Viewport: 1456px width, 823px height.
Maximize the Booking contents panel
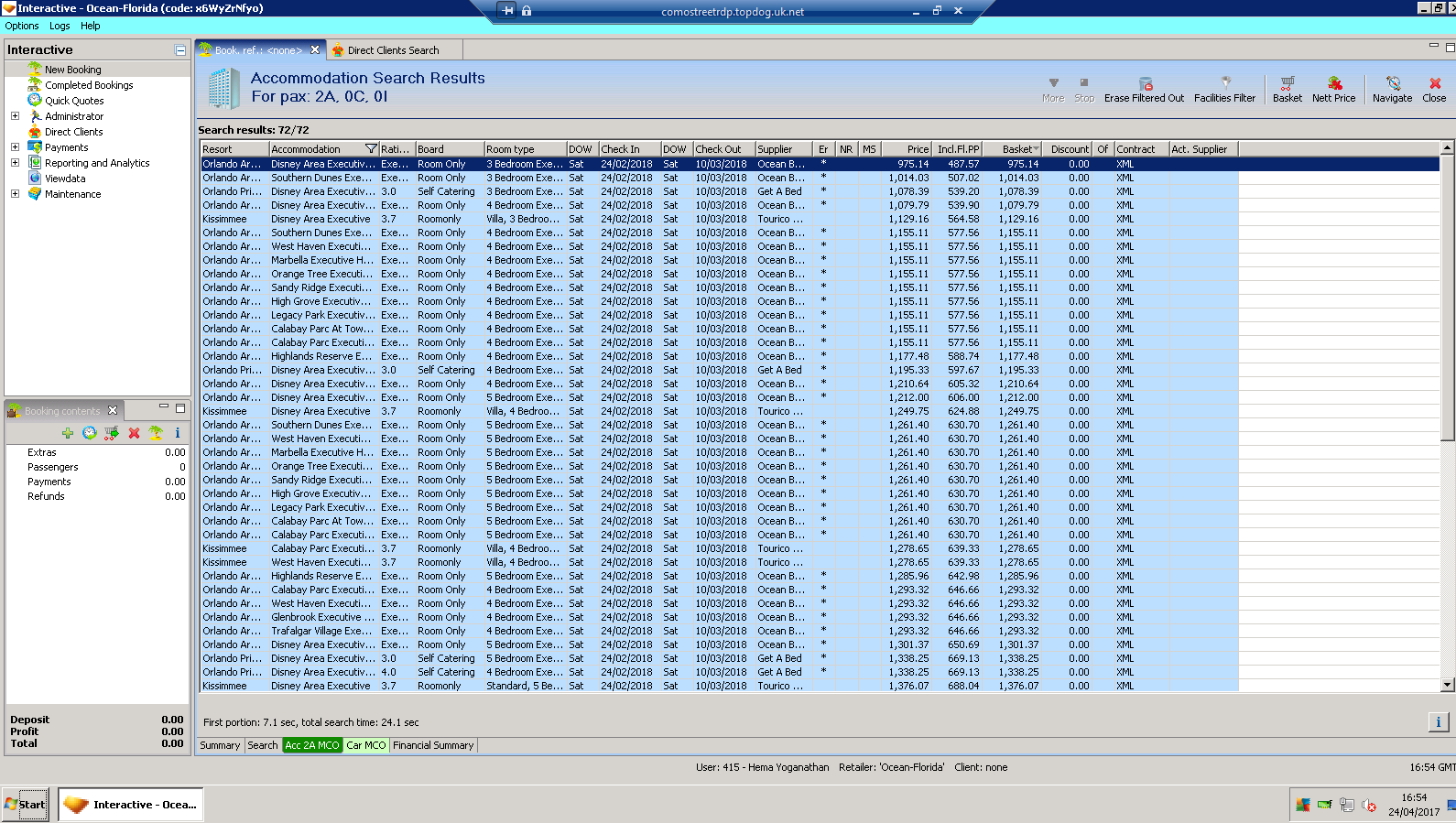pos(180,407)
